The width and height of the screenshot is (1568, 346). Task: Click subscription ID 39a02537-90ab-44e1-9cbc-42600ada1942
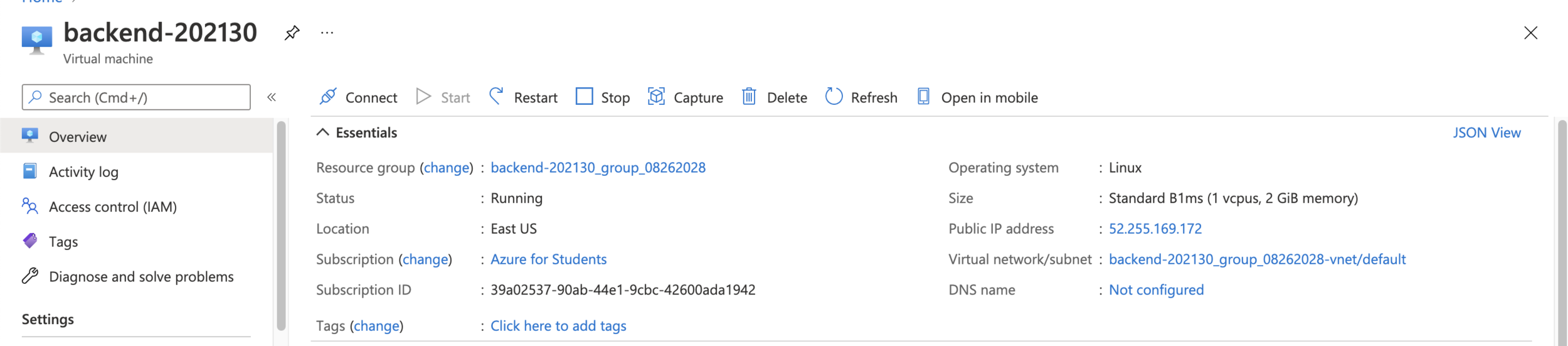click(x=623, y=290)
